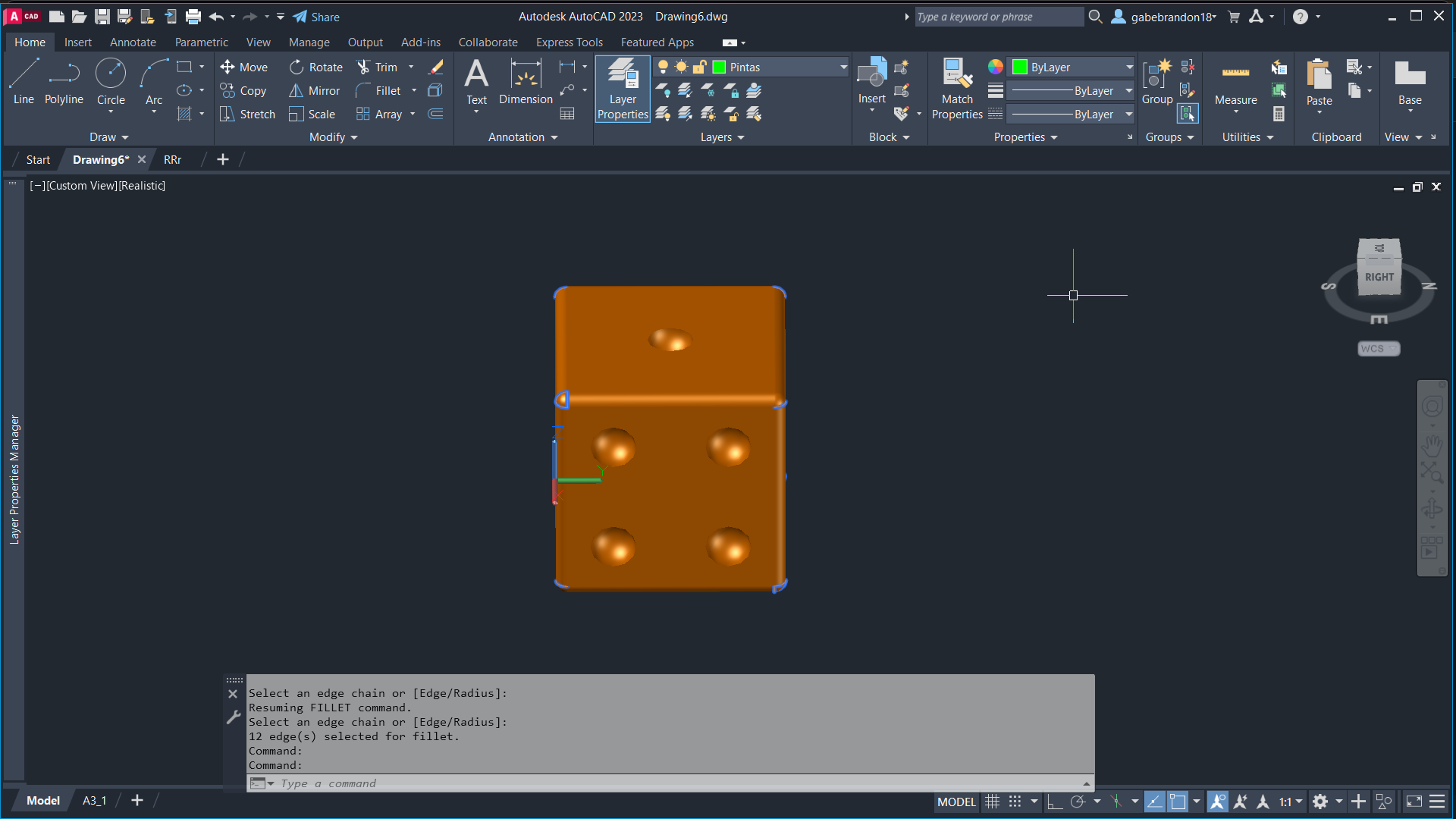Click the green layer color swatch

719,67
